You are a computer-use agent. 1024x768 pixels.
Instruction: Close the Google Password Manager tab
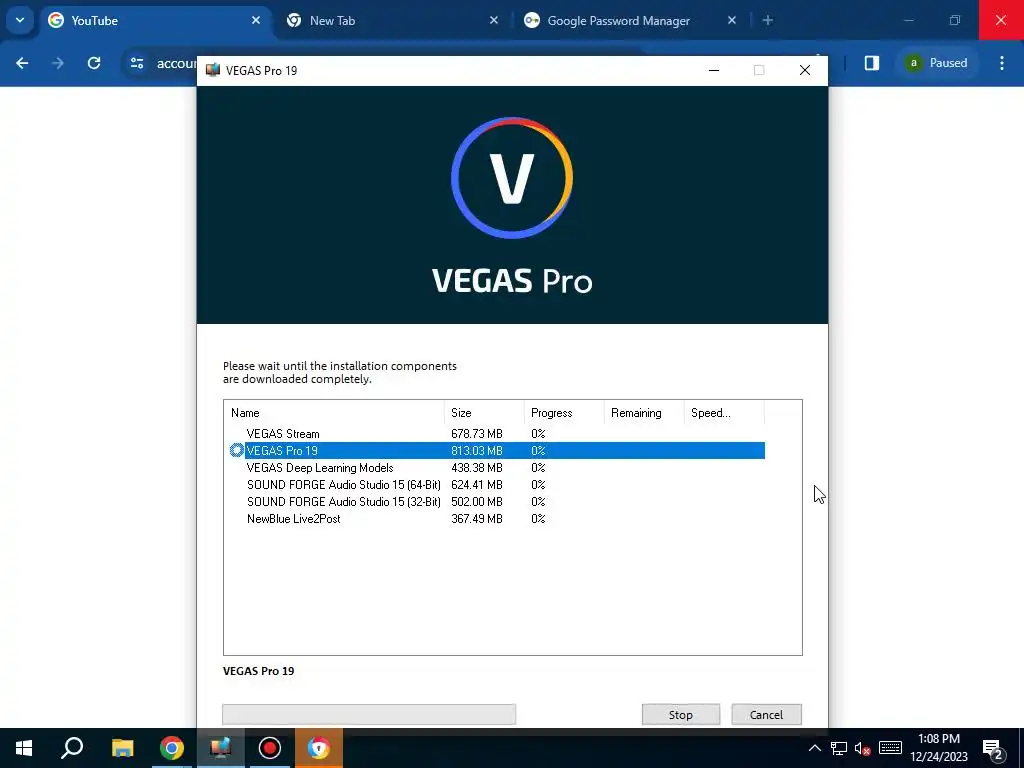click(731, 20)
